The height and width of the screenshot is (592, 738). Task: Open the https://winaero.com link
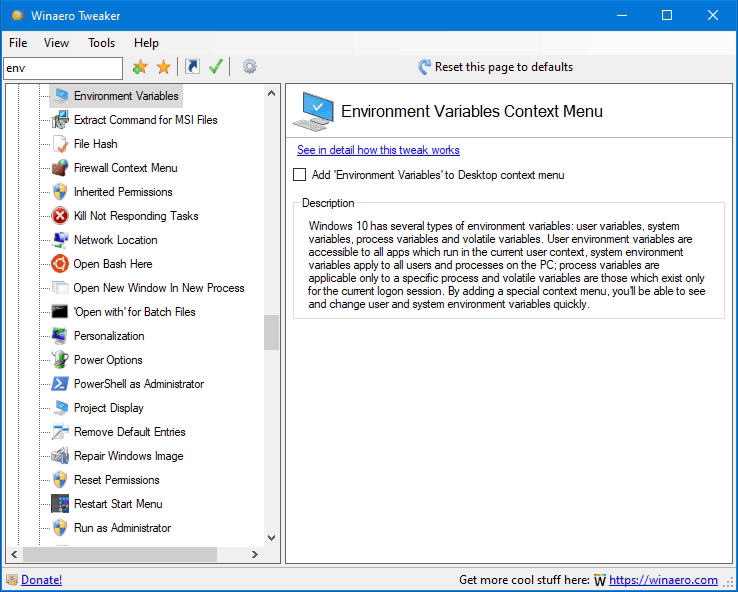(x=663, y=580)
